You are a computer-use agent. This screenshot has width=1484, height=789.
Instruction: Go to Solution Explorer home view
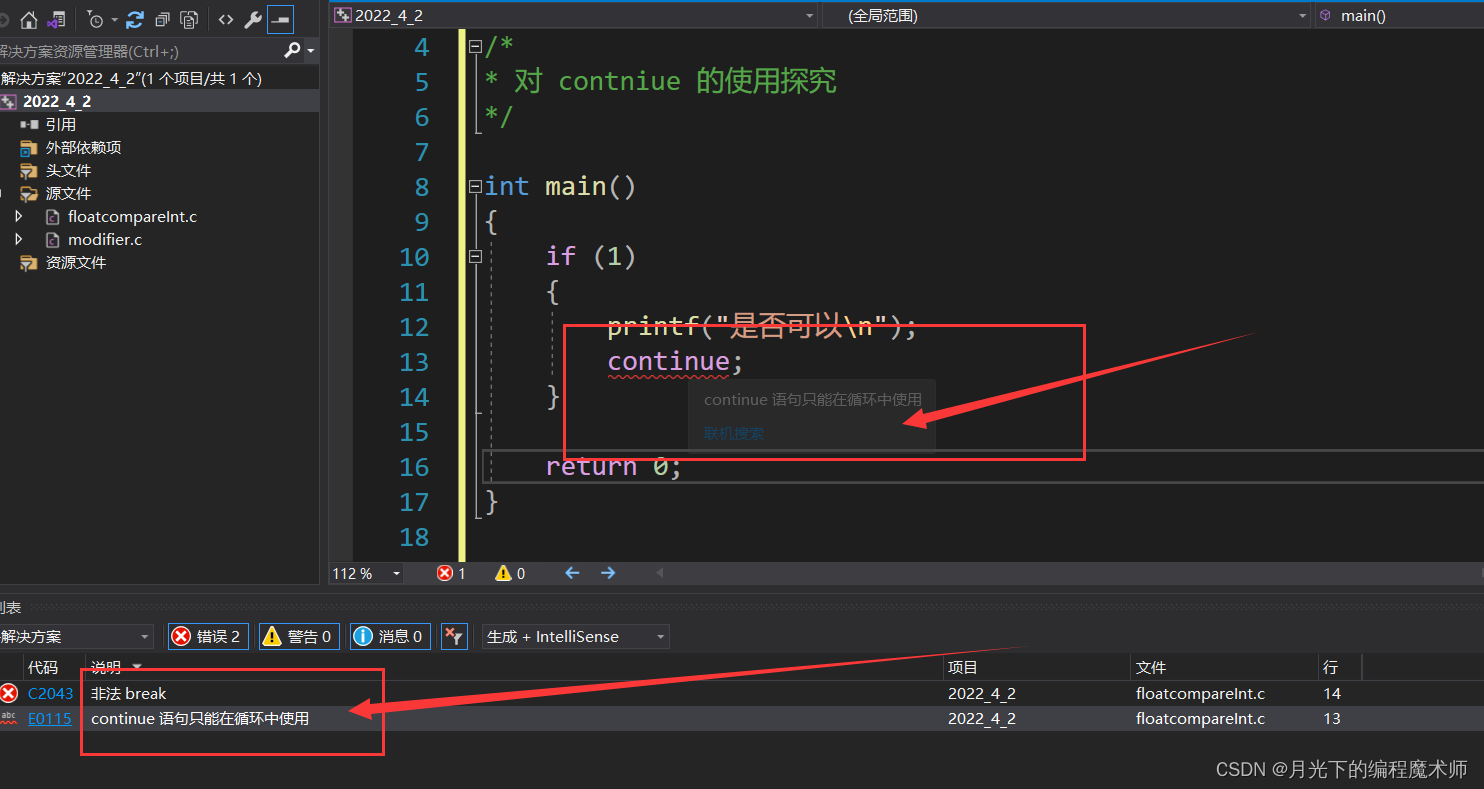28,19
